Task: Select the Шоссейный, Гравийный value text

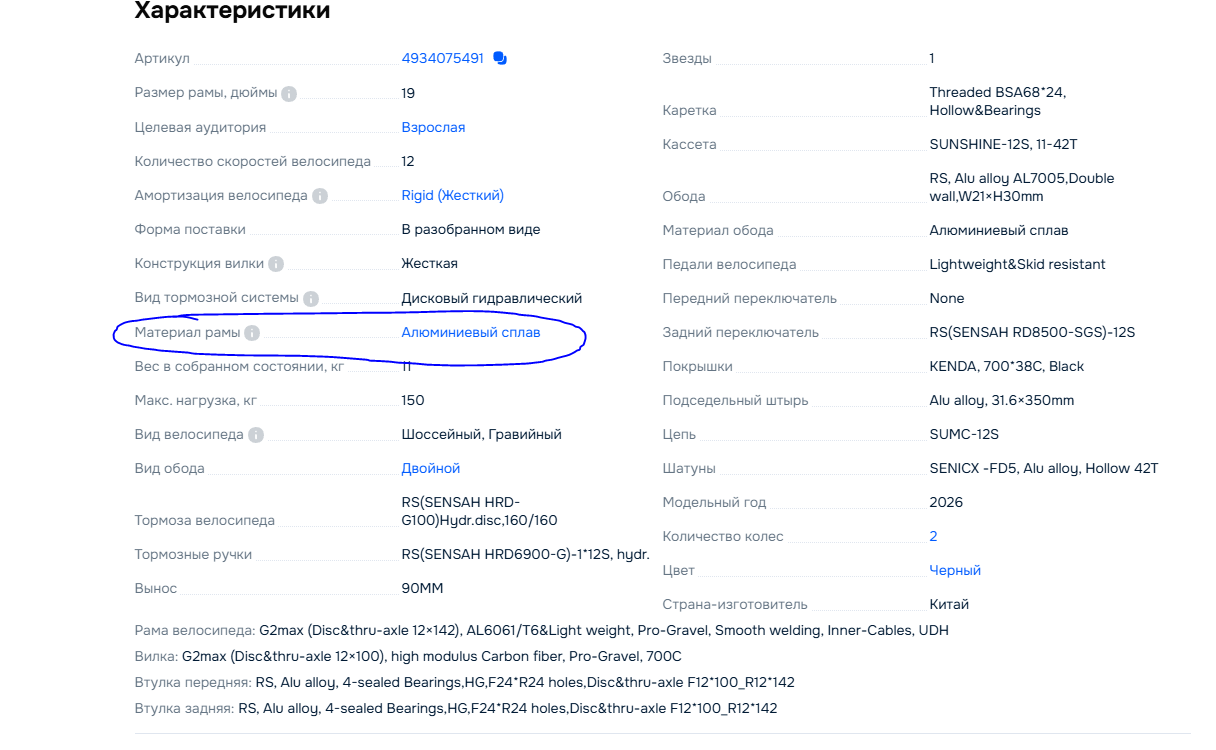Action: [x=482, y=434]
